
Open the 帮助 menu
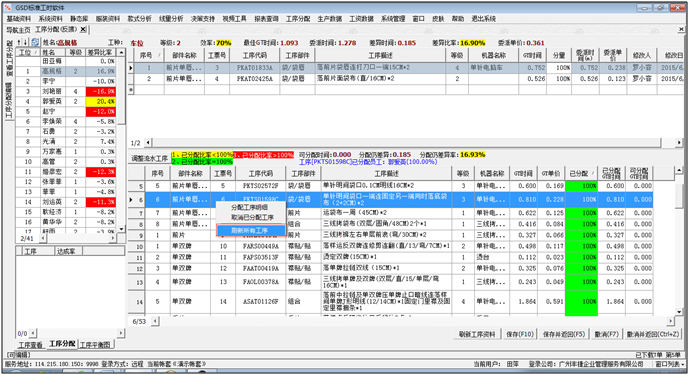(458, 18)
